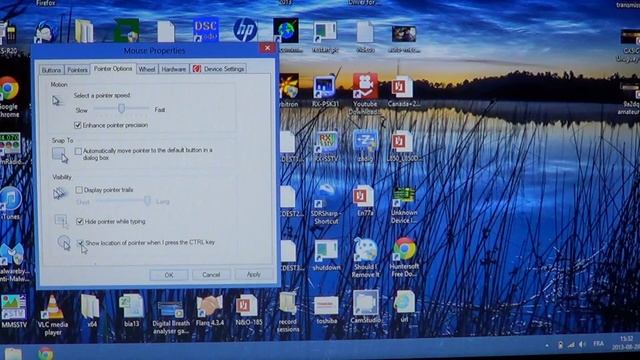This screenshot has width=640, height=360.
Task: Click the taskbar clock
Action: pos(626,343)
